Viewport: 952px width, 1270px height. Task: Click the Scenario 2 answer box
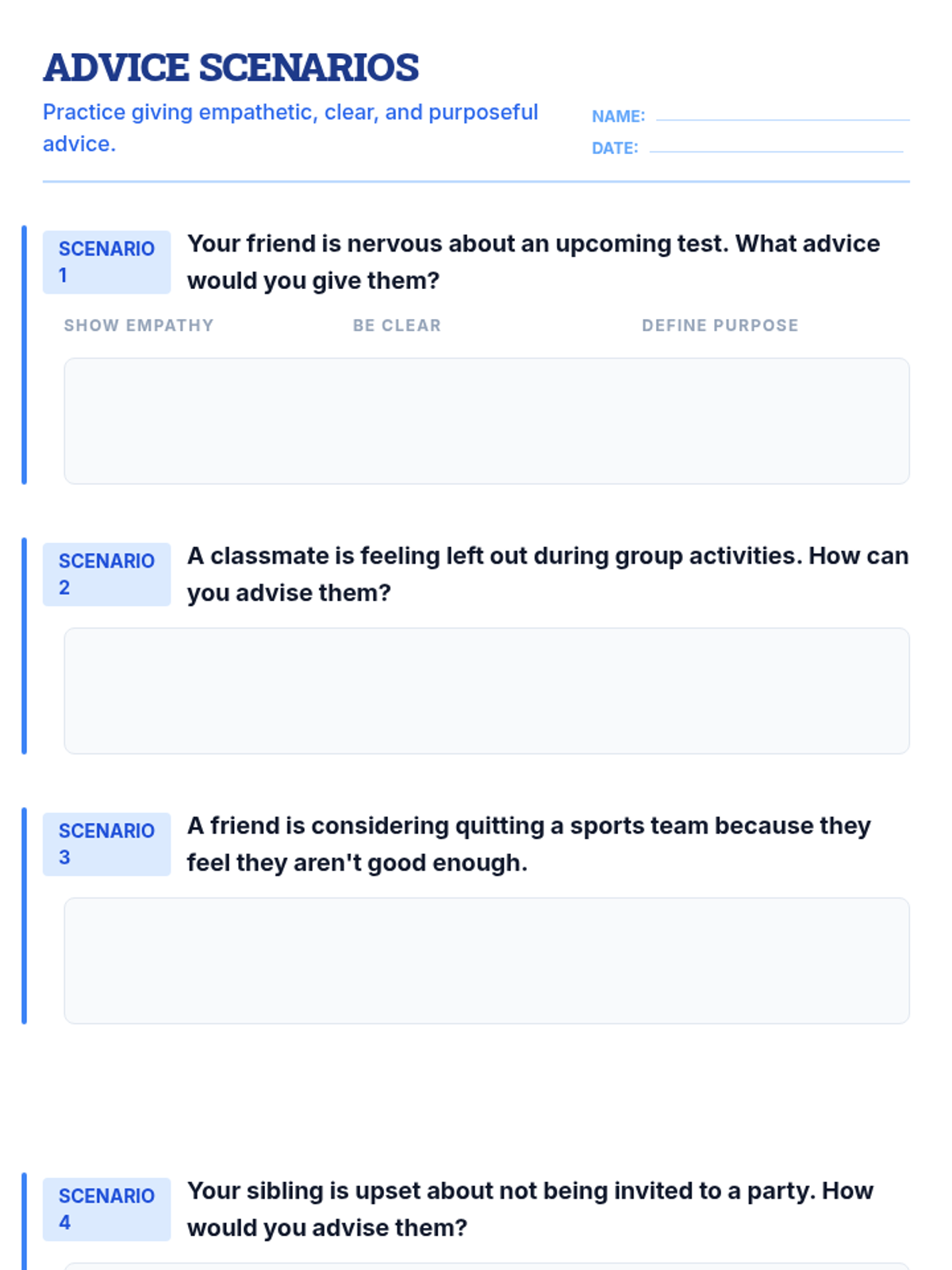(486, 691)
